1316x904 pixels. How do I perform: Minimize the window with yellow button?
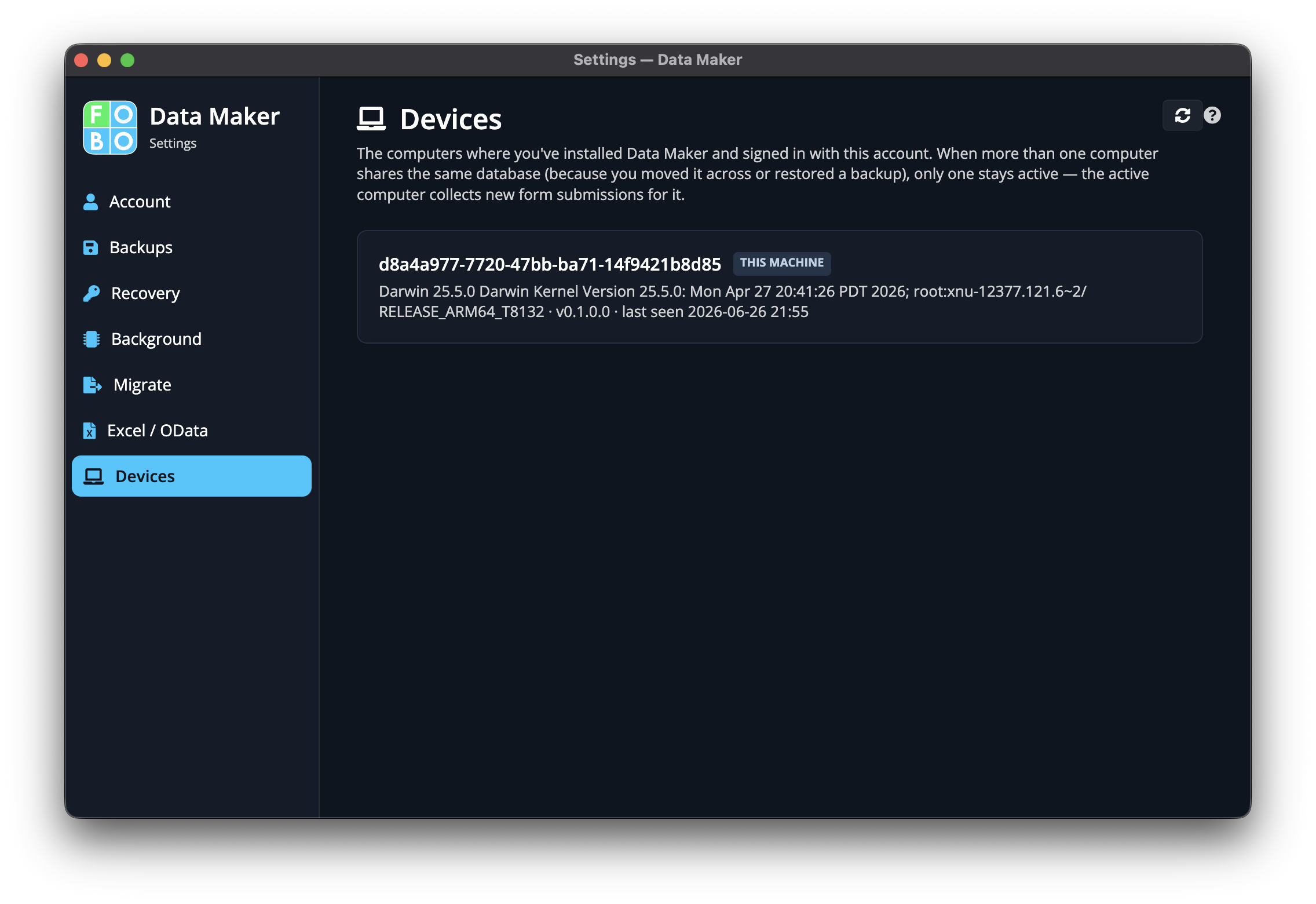point(104,60)
